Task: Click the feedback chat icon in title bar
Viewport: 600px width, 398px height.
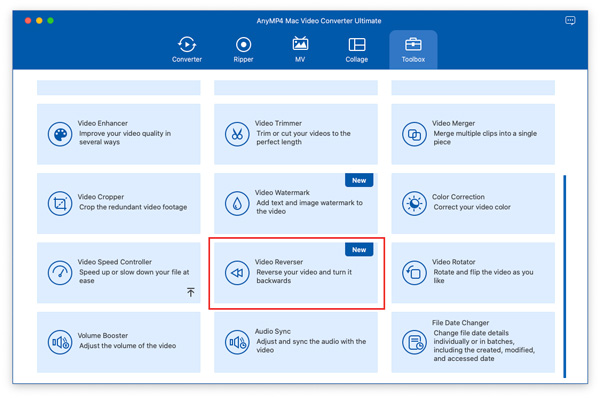Action: (570, 20)
